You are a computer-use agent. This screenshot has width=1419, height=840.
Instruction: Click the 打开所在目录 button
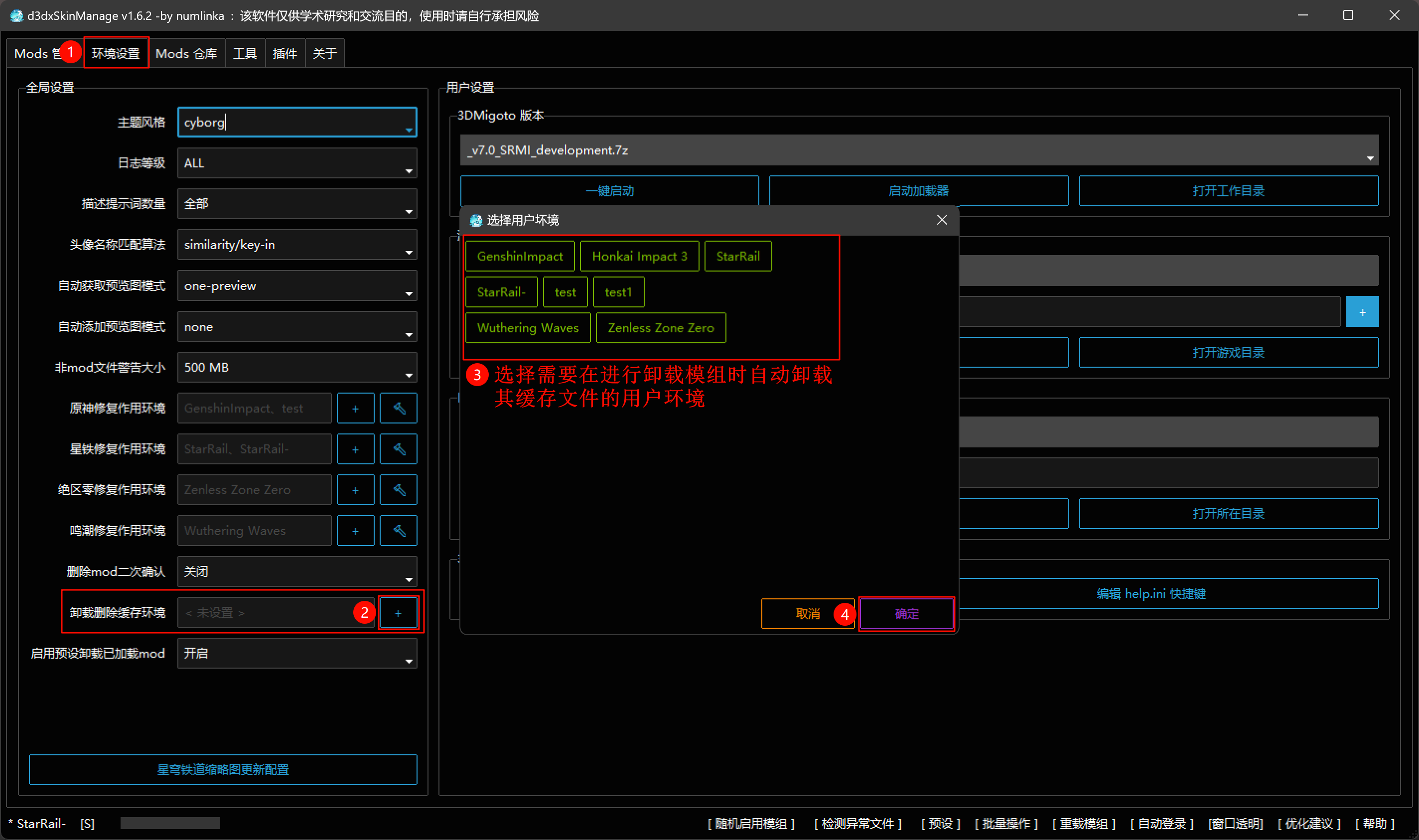pos(1228,513)
